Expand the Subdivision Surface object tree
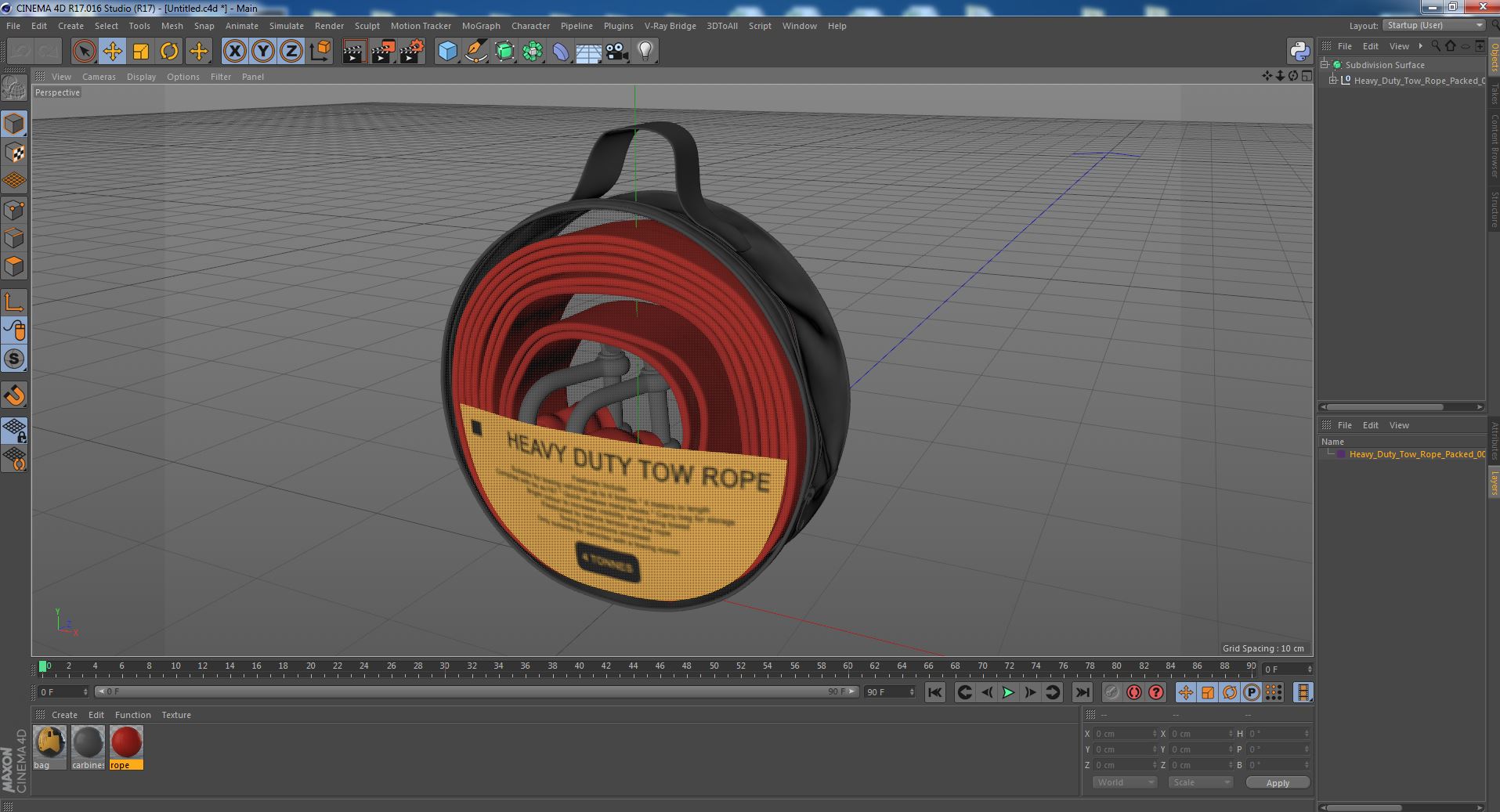This screenshot has height=812, width=1500. point(1325,65)
